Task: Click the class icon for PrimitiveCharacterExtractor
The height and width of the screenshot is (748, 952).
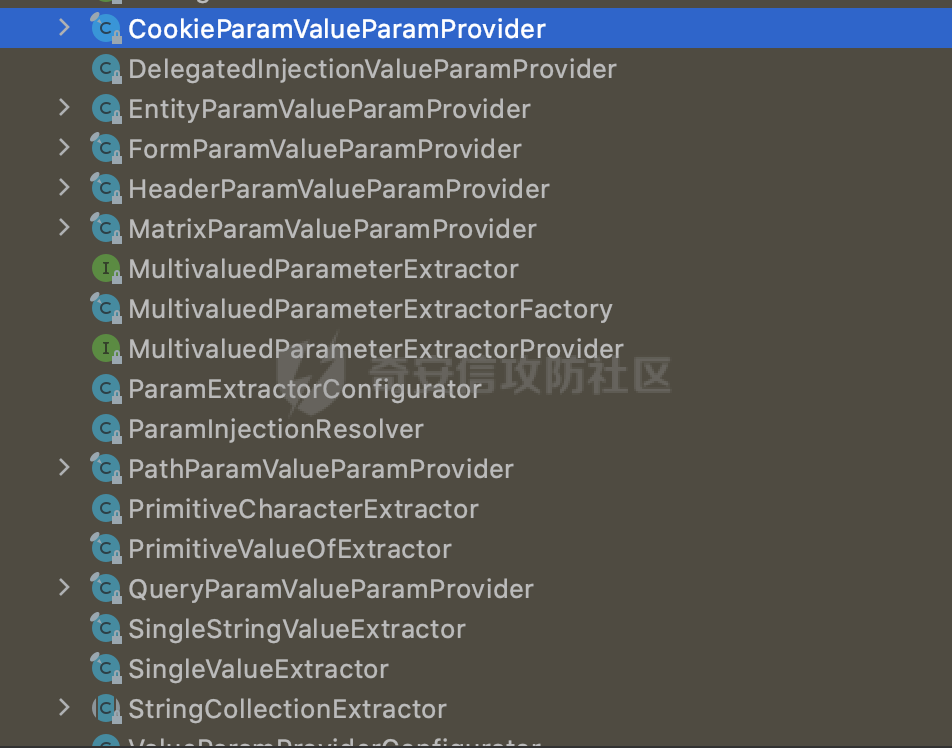Action: 105,509
